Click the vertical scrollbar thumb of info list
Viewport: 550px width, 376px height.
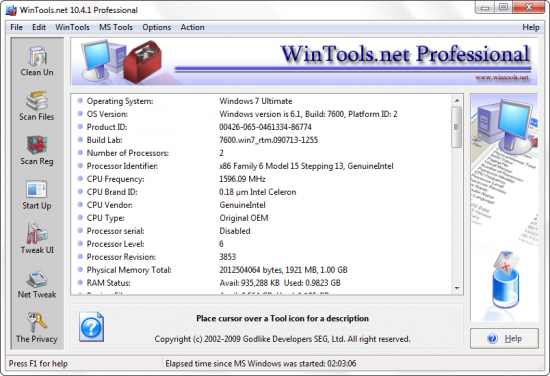click(457, 127)
